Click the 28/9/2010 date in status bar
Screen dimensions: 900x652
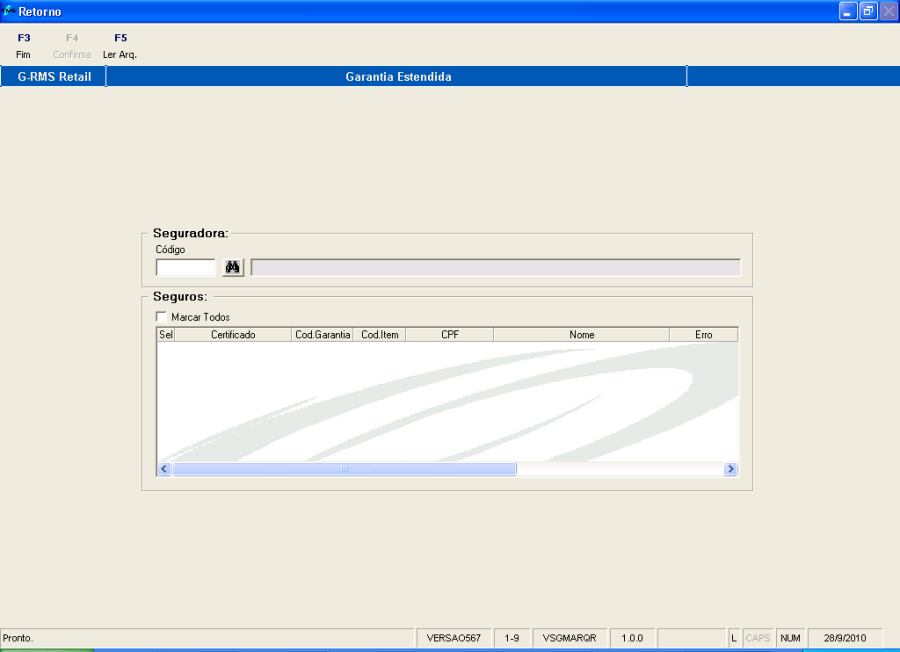845,638
